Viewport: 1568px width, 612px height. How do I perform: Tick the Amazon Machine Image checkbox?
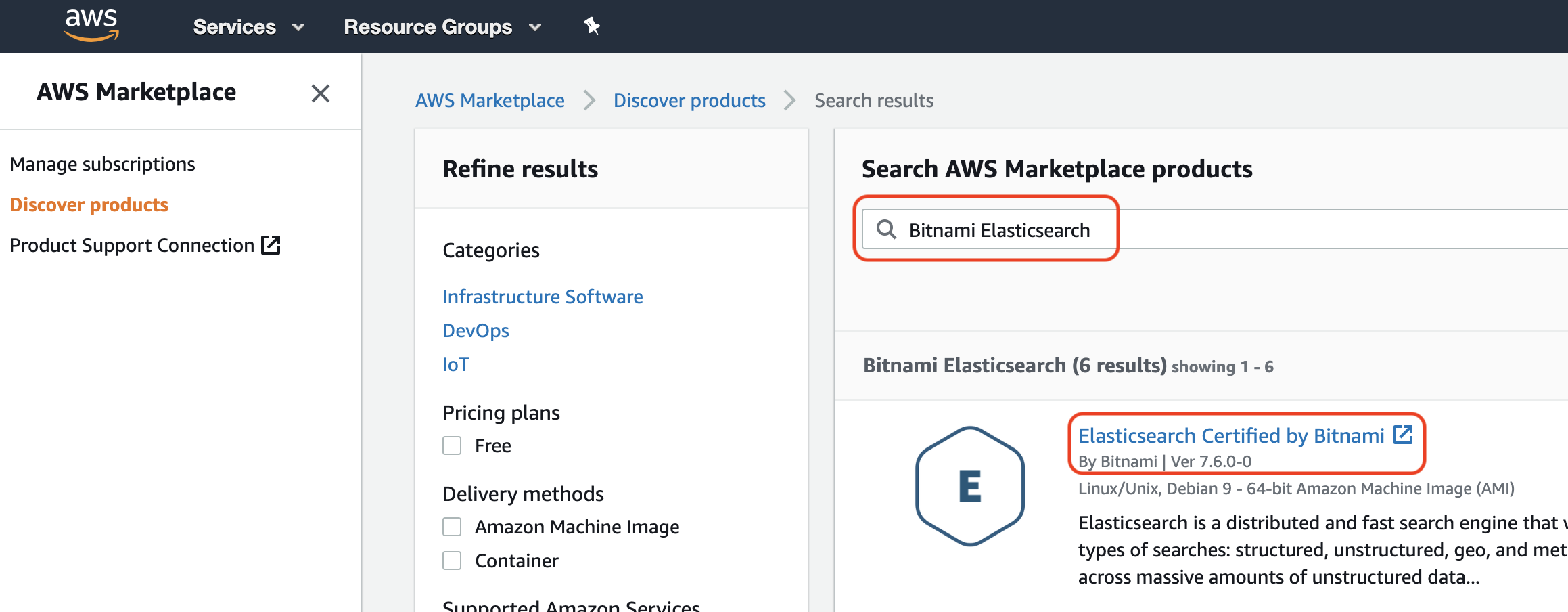pyautogui.click(x=452, y=527)
